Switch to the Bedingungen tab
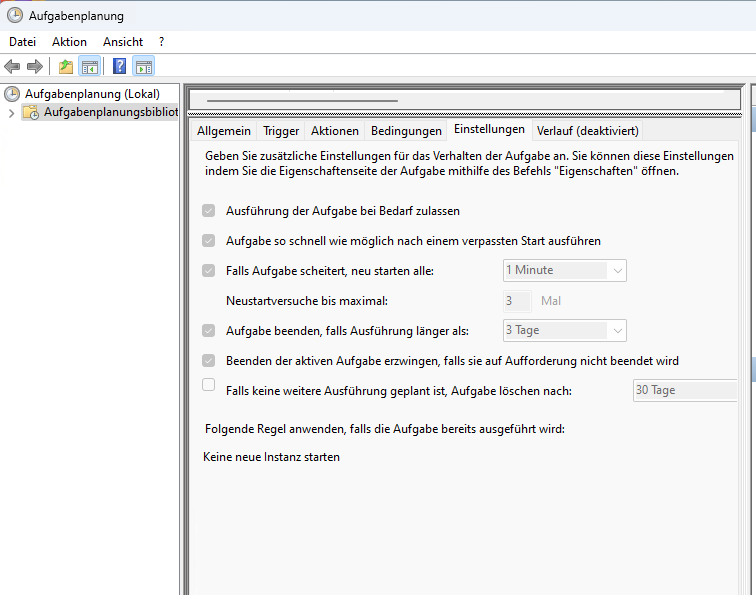 [406, 131]
